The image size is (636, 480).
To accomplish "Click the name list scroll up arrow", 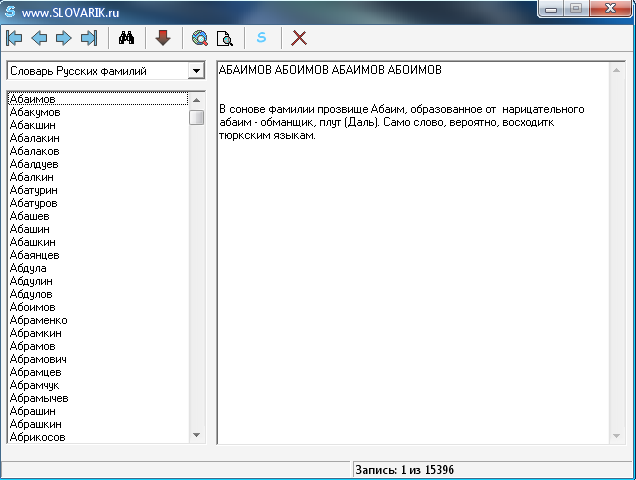I will (197, 100).
